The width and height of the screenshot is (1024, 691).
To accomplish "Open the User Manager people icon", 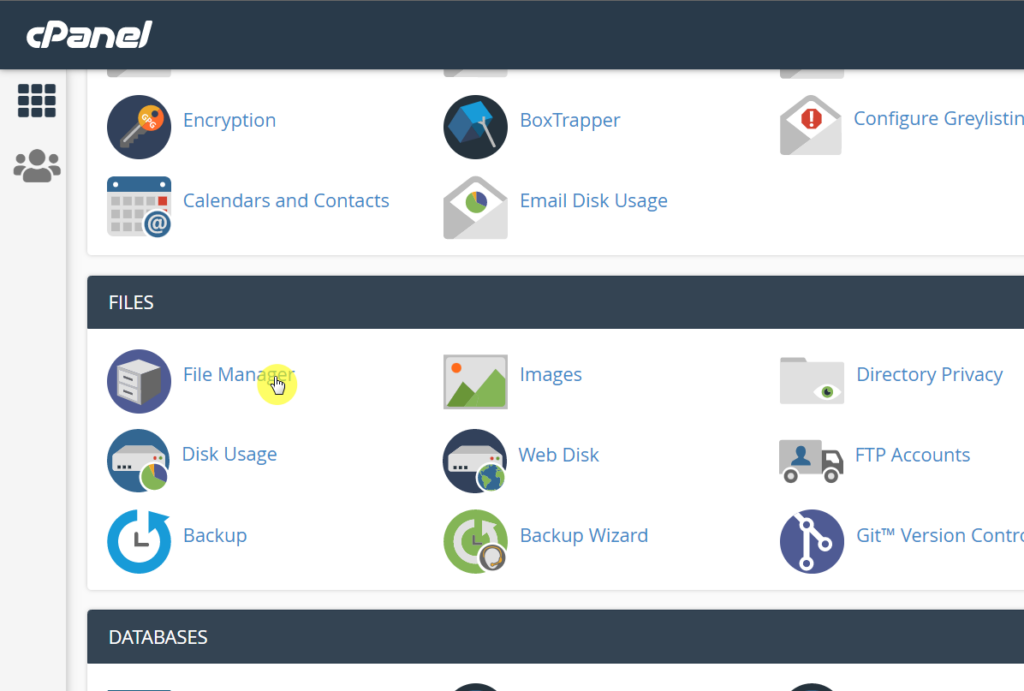I will pos(37,166).
